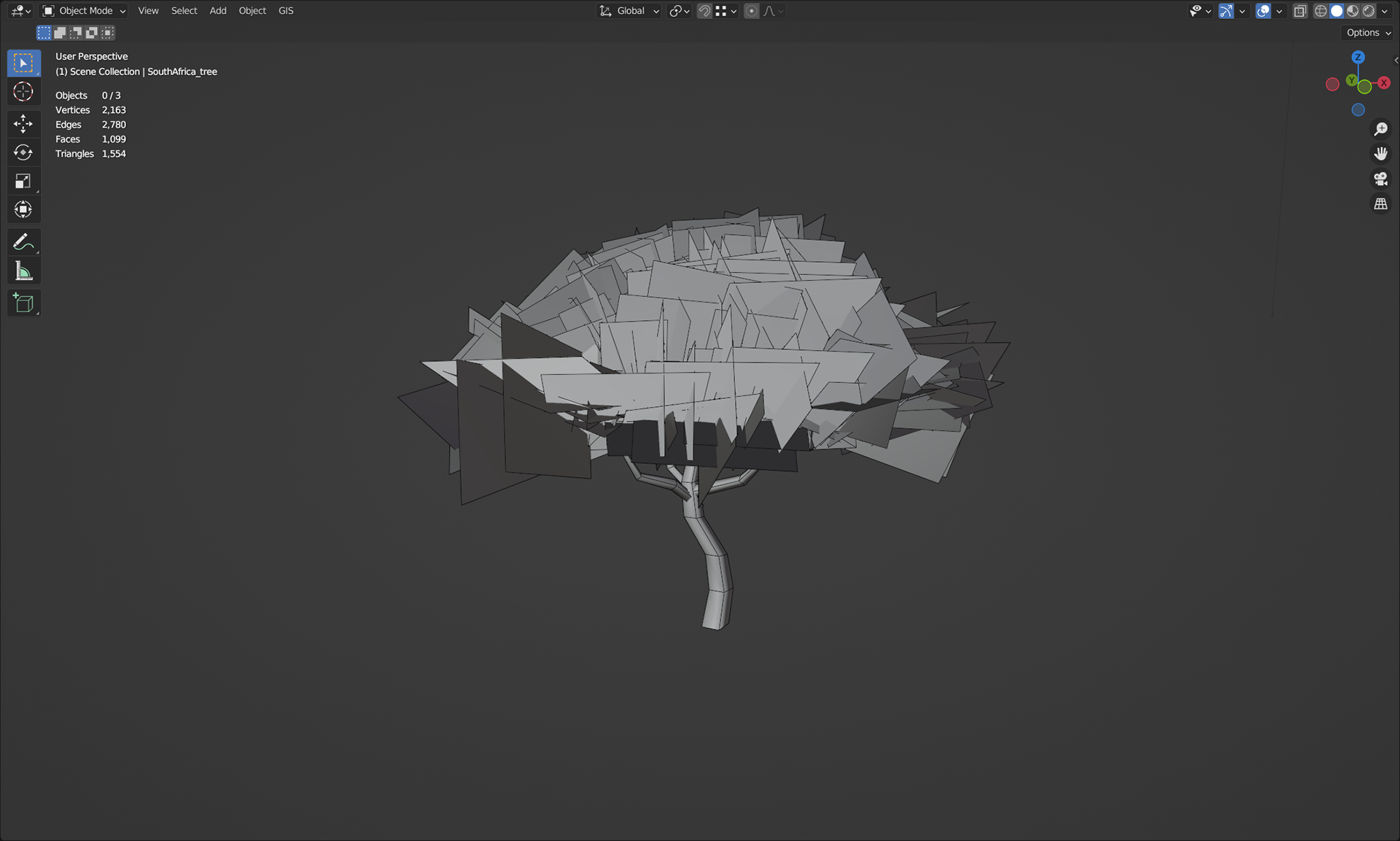This screenshot has height=841, width=1400.
Task: Switch to orthographic/perspective grid icon
Action: pos(1380,204)
